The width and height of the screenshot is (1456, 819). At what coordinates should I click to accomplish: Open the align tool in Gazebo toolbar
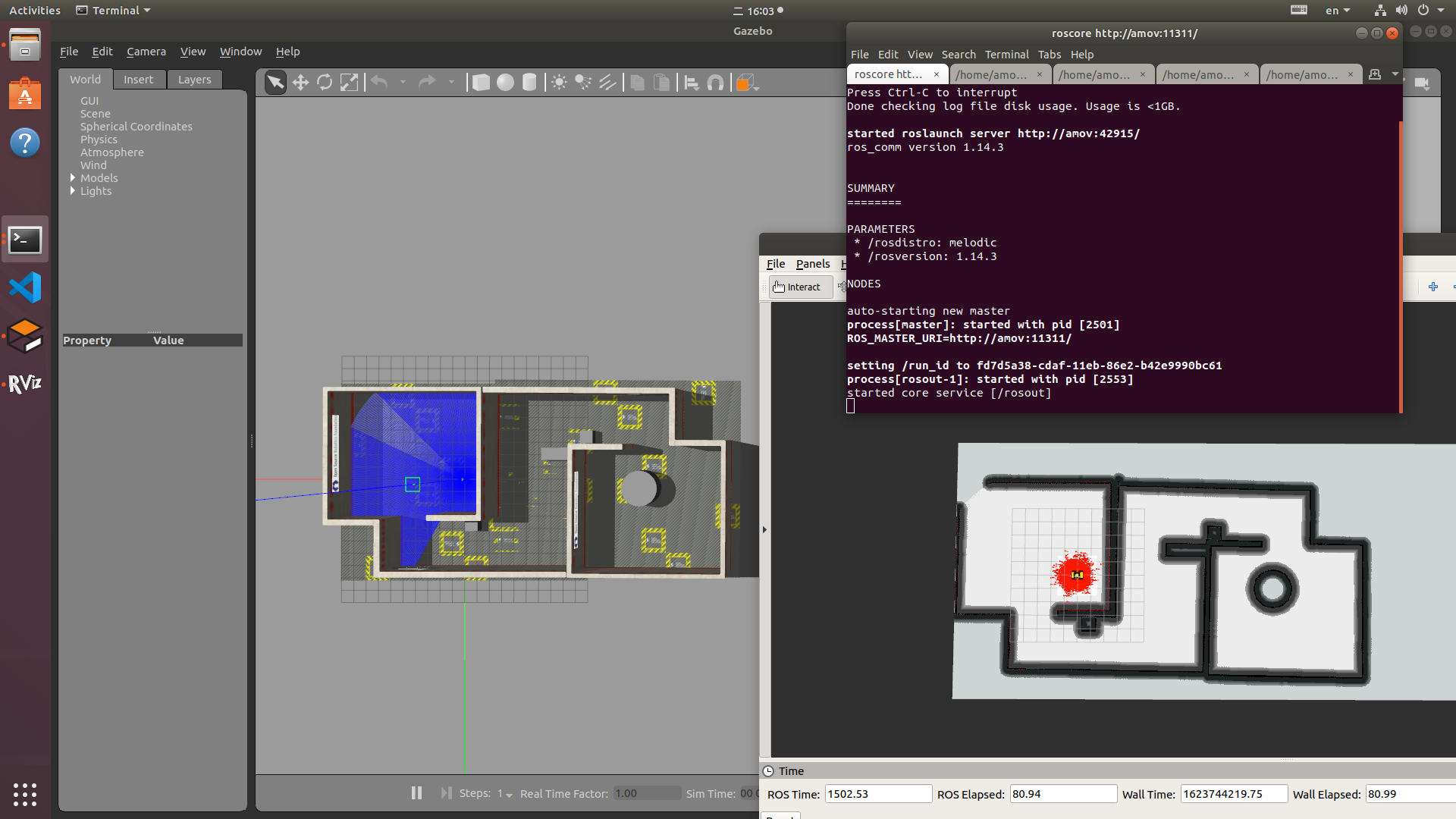(692, 83)
